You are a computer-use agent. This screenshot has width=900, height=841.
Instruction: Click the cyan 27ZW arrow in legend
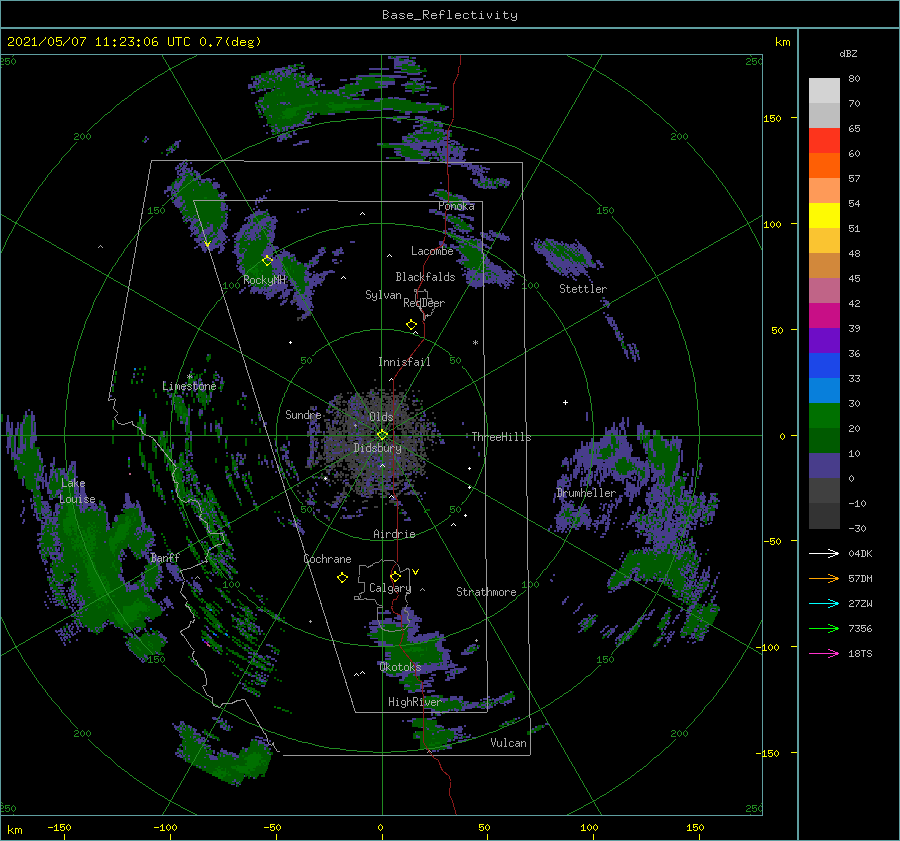click(824, 603)
